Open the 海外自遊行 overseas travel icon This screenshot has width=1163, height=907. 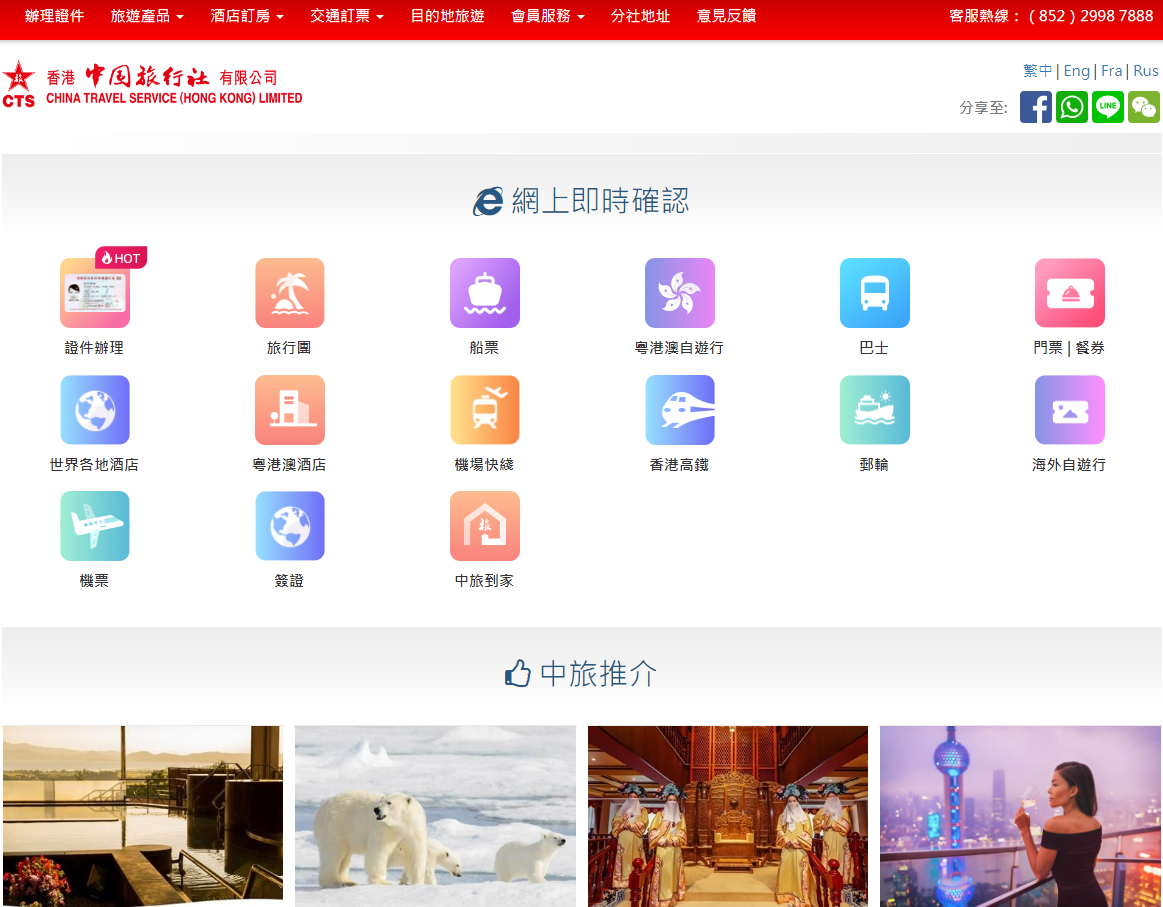coord(1070,410)
